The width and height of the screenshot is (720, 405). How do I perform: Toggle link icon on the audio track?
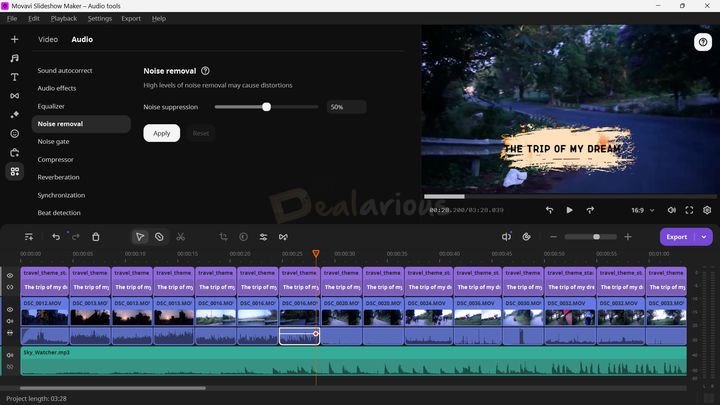[x=10, y=366]
